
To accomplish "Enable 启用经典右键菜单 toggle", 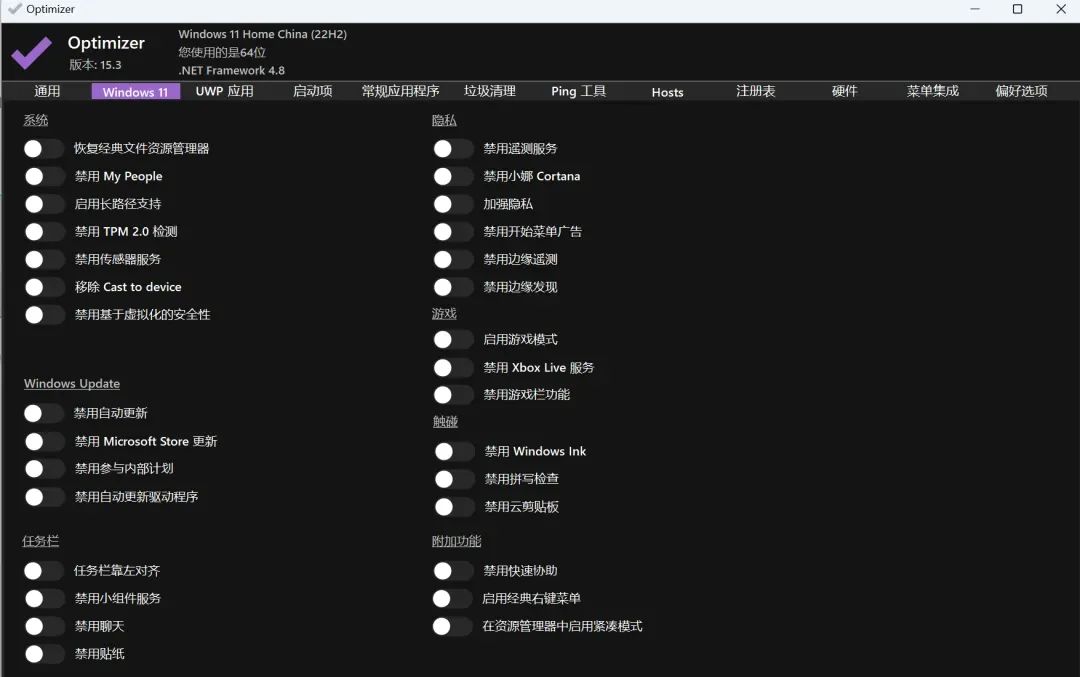I will point(452,598).
